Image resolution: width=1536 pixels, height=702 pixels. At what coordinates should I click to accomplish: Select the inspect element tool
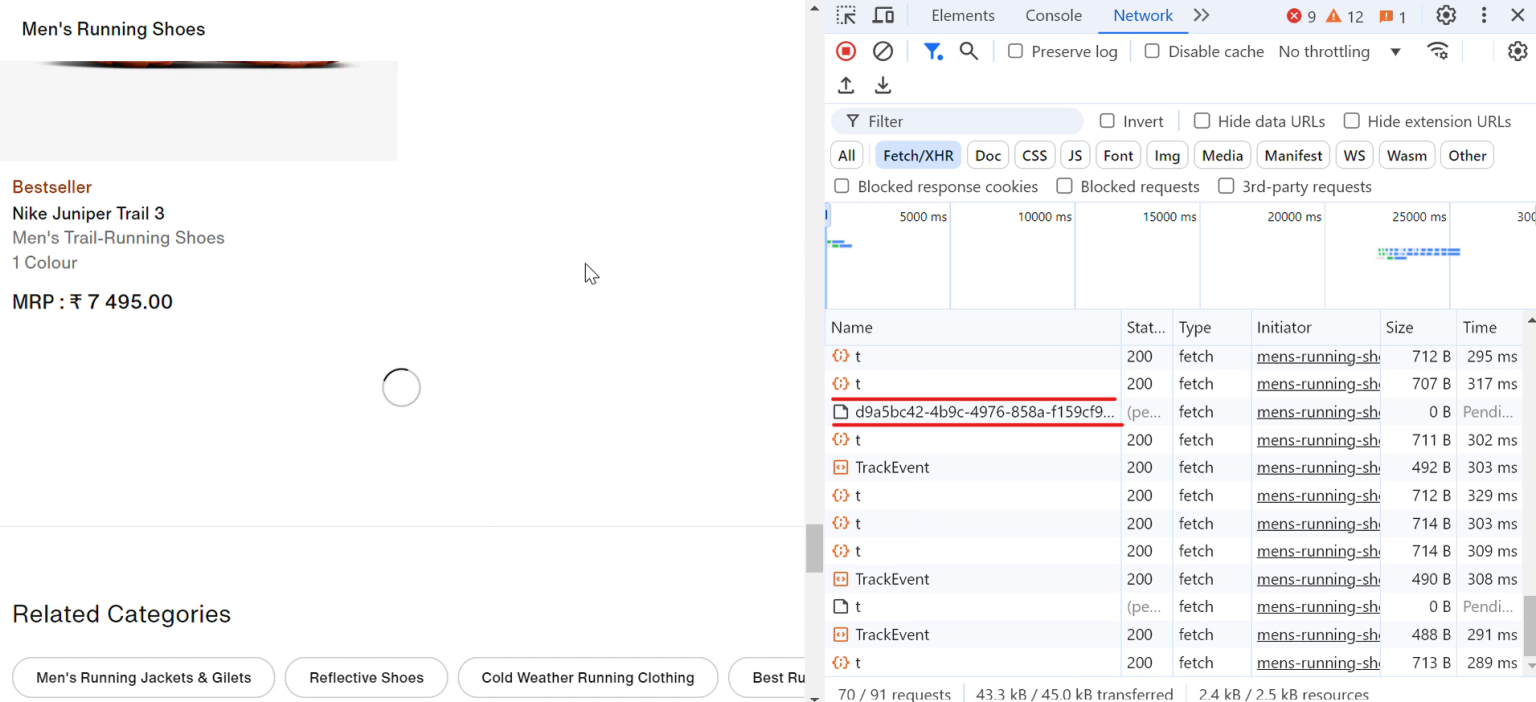point(846,15)
